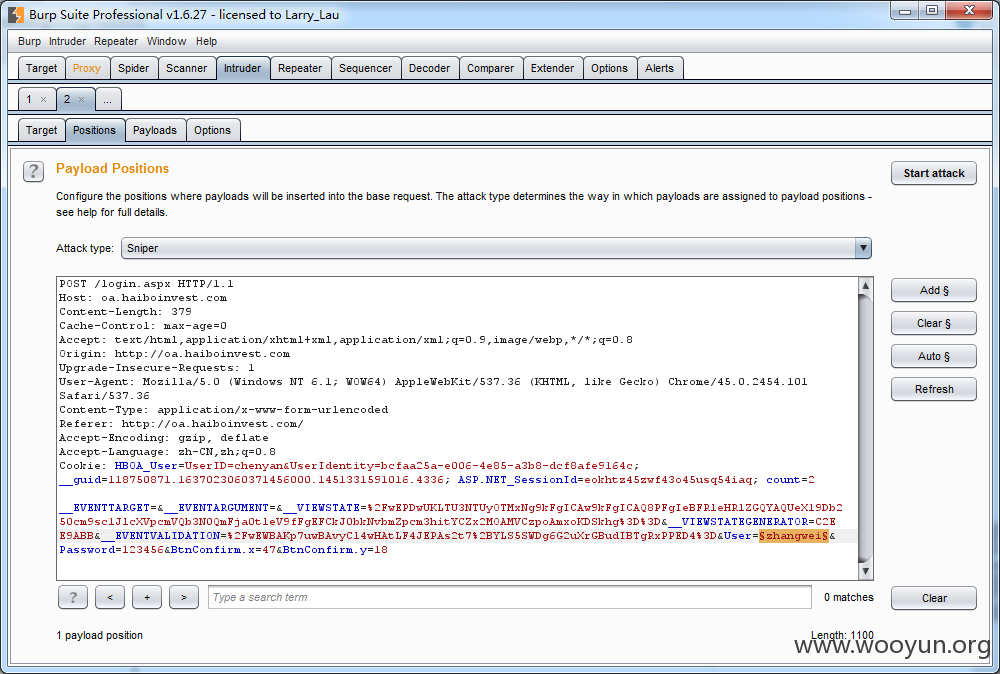Click the plus search options button
The width and height of the screenshot is (1000, 674).
pyautogui.click(x=147, y=597)
